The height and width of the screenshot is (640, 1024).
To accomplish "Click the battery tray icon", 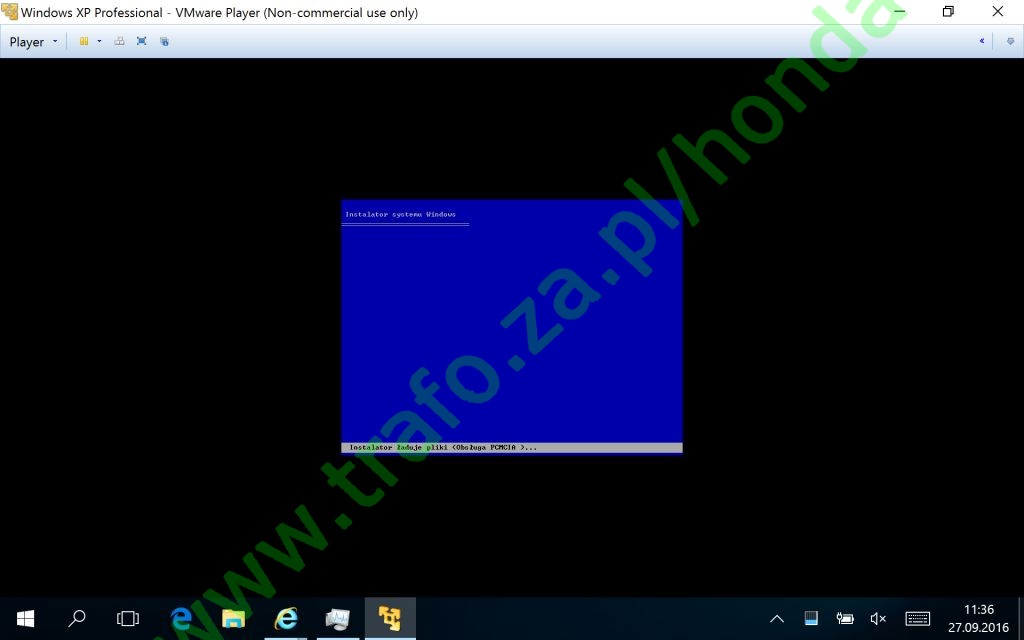I will point(845,618).
